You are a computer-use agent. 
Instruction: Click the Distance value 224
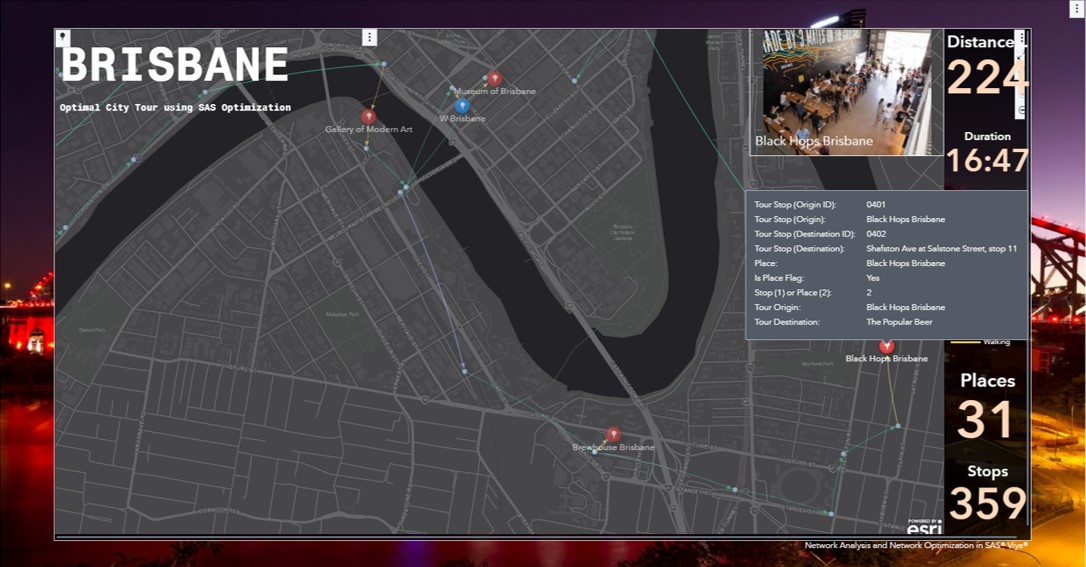click(987, 77)
